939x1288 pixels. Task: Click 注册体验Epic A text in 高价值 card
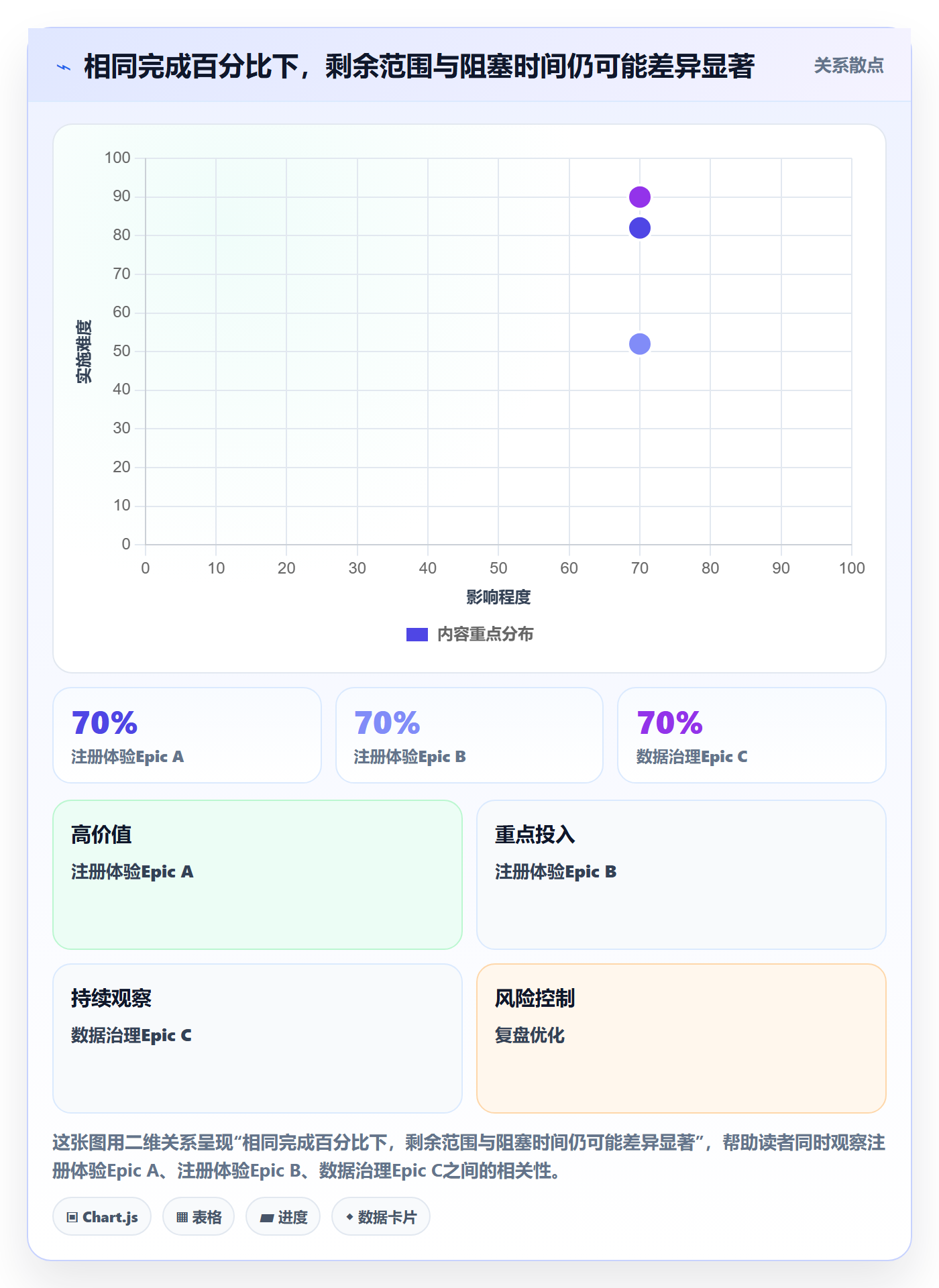(x=132, y=871)
